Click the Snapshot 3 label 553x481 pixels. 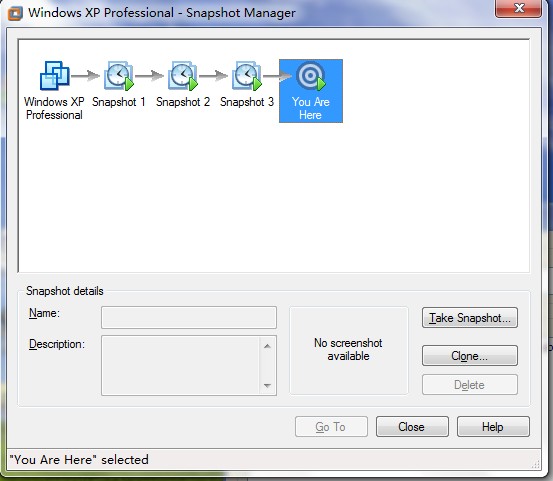coord(247,102)
